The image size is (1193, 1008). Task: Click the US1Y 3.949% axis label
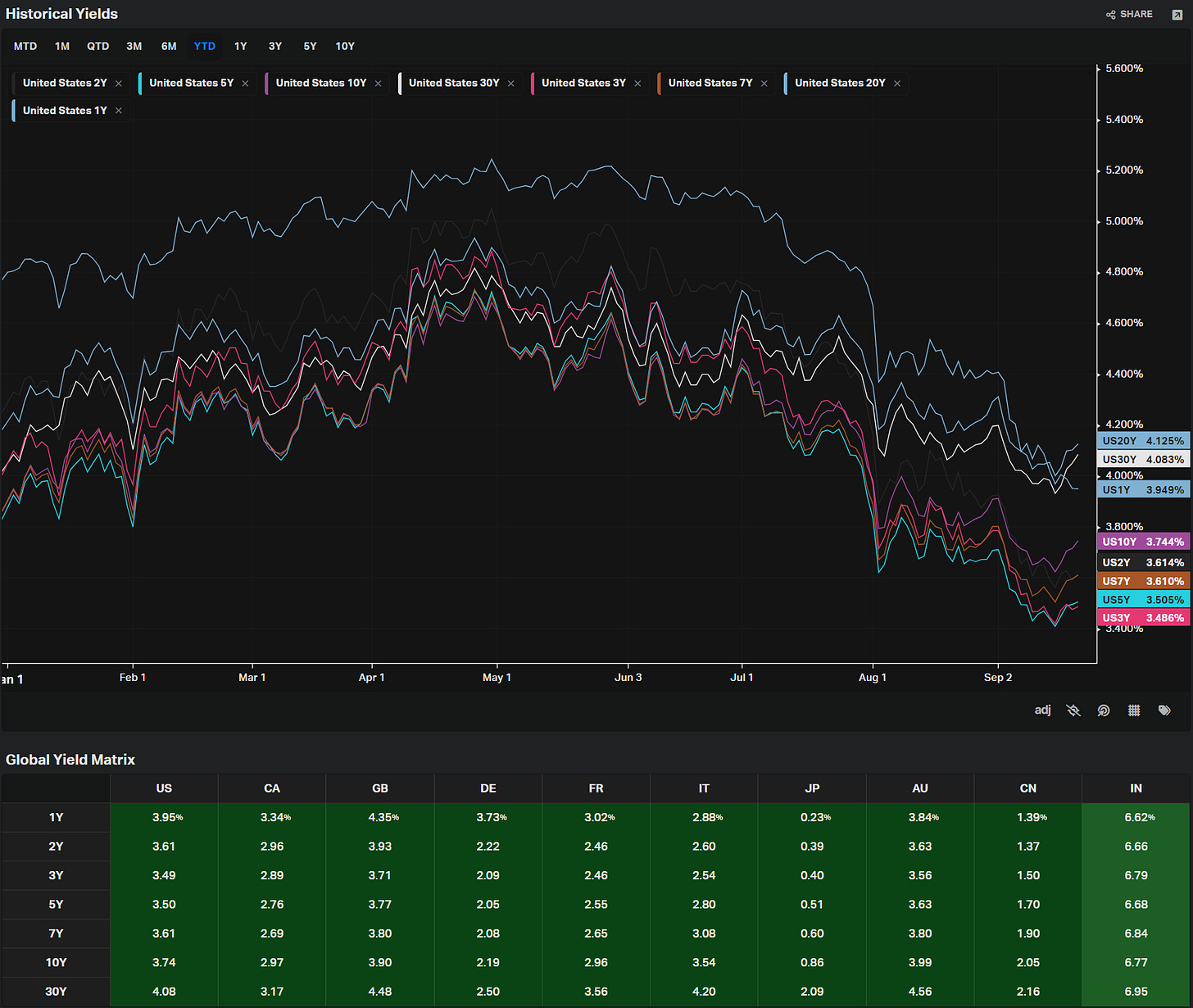(x=1143, y=490)
